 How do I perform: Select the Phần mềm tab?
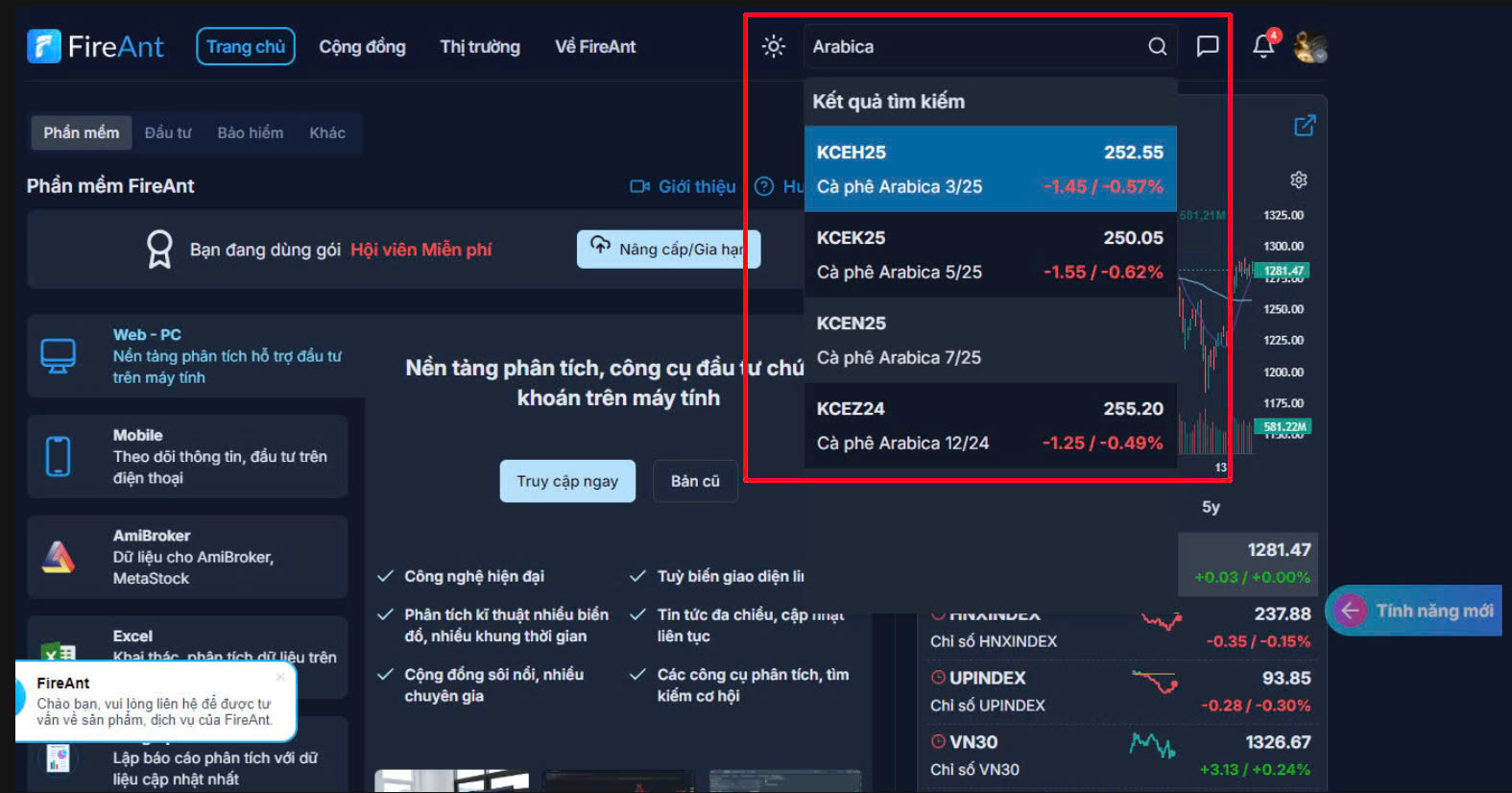click(x=82, y=132)
